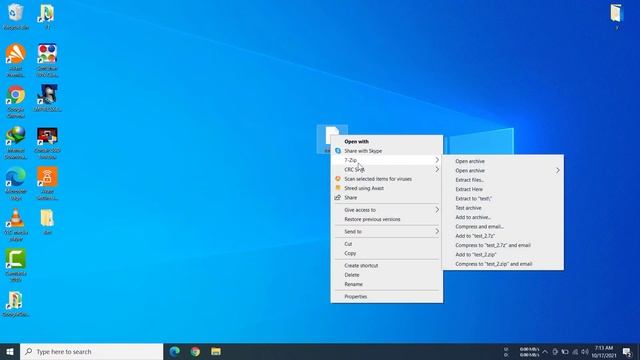The width and height of the screenshot is (640, 360).
Task: Select Create shortcut
Action: tap(387, 265)
